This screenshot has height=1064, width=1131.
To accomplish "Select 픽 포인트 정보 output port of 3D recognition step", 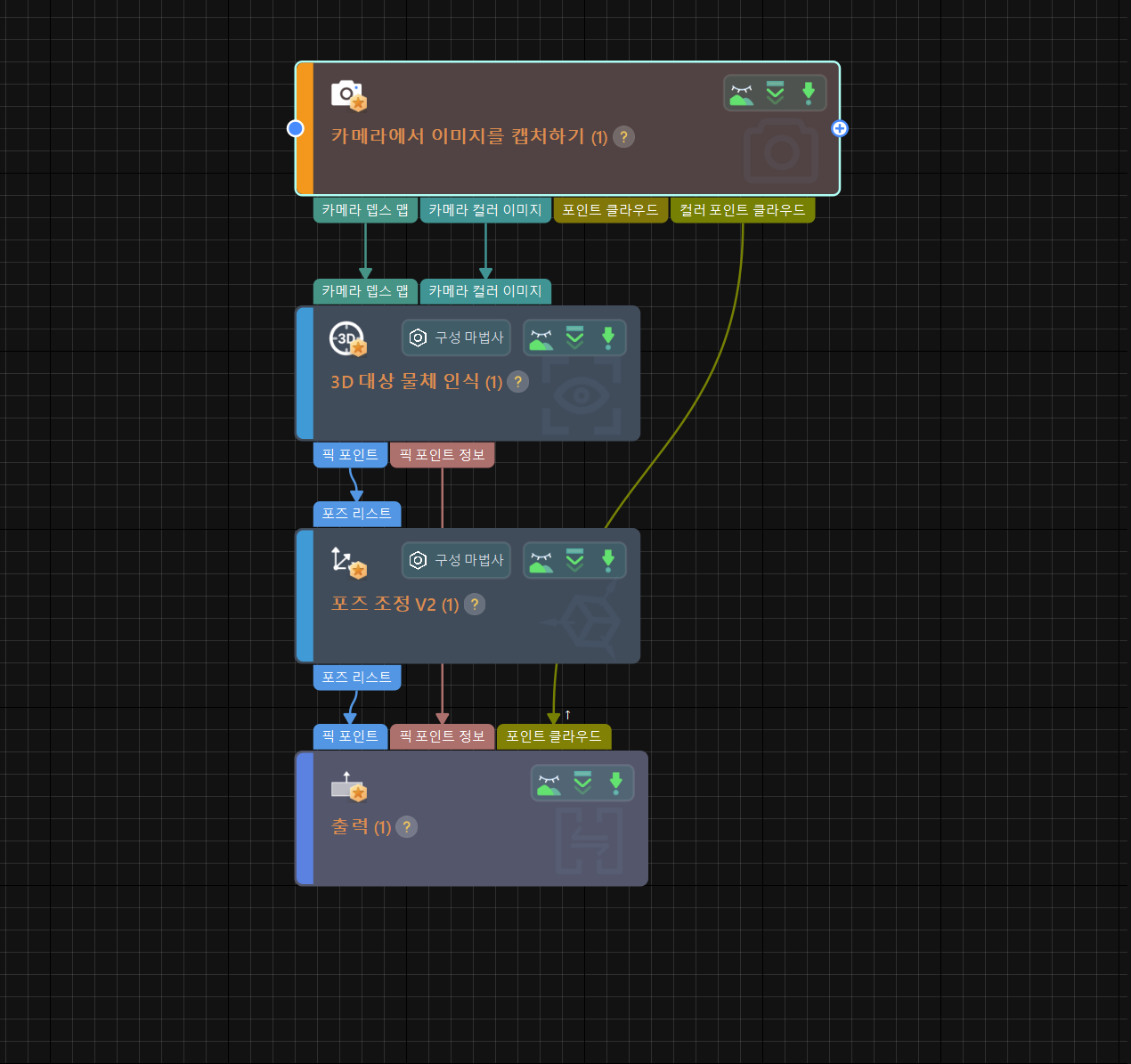I will click(442, 455).
